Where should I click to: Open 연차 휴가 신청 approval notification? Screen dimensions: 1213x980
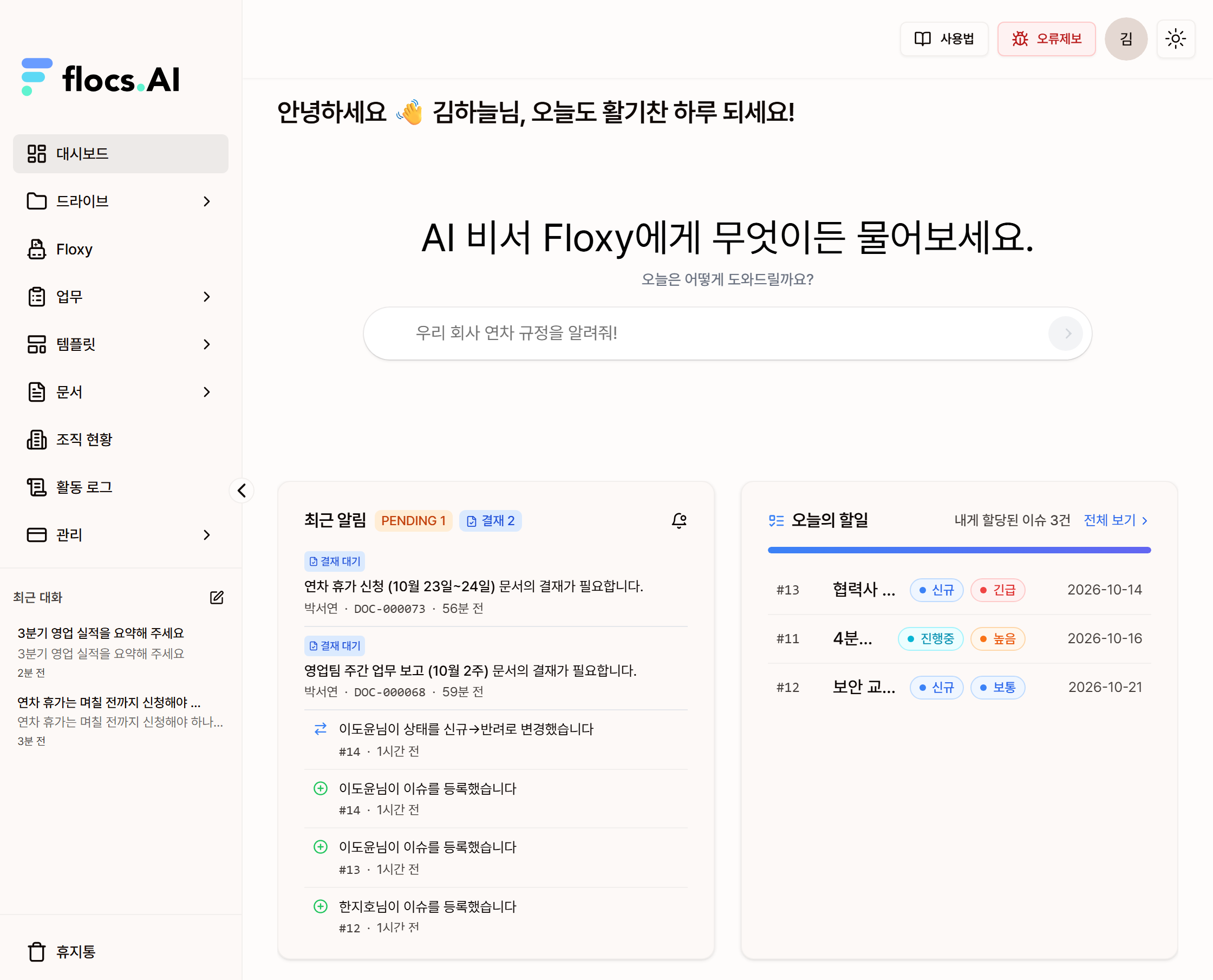coord(495,584)
